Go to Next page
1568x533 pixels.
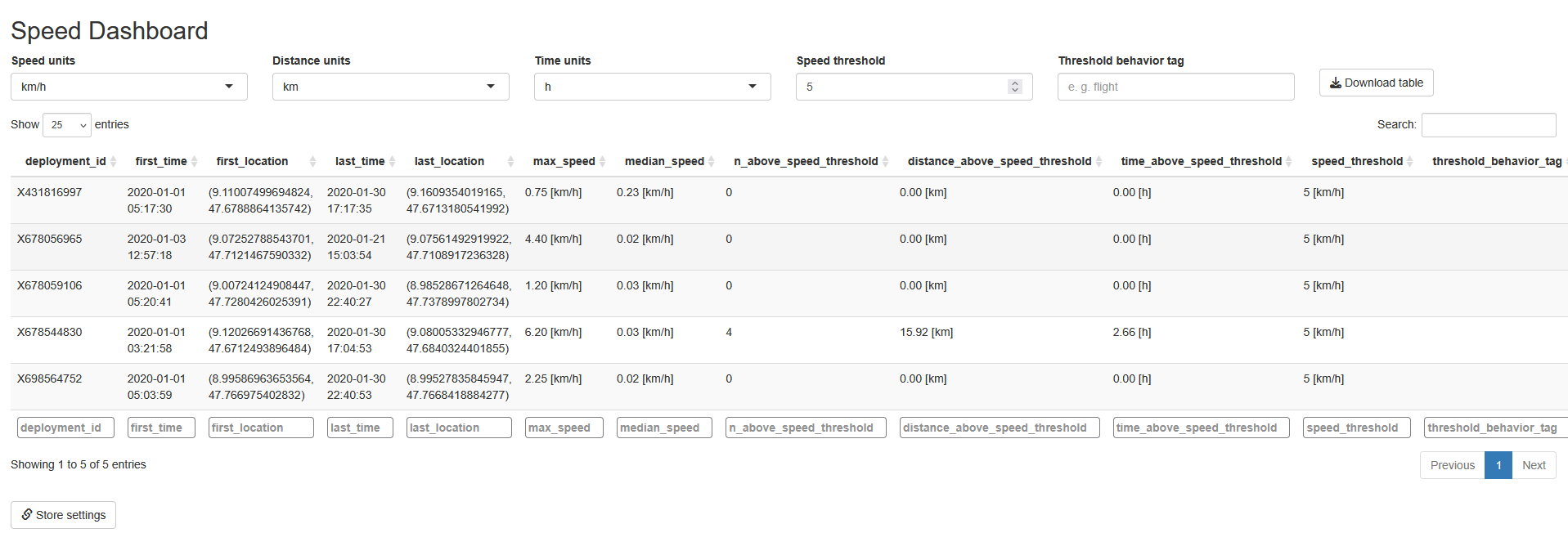(x=1534, y=465)
